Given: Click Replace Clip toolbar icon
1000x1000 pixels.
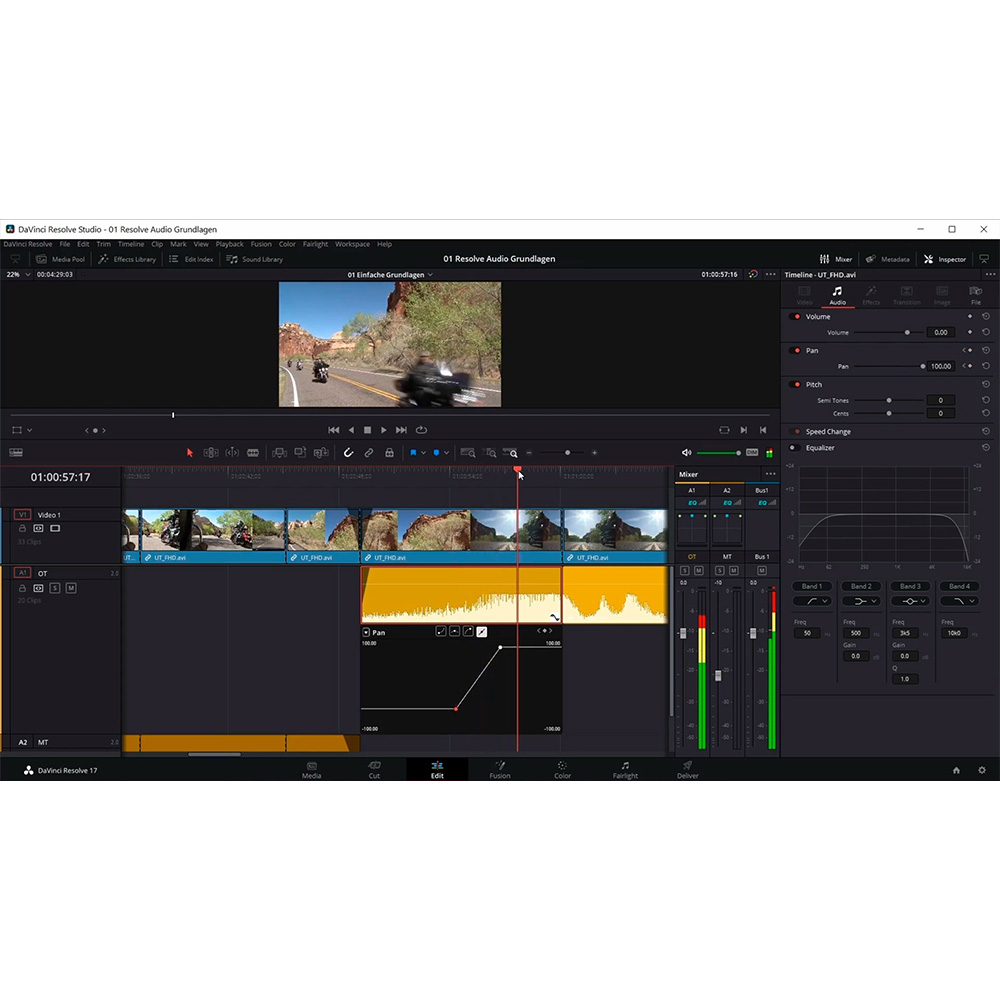Looking at the screenshot, I should [x=321, y=453].
